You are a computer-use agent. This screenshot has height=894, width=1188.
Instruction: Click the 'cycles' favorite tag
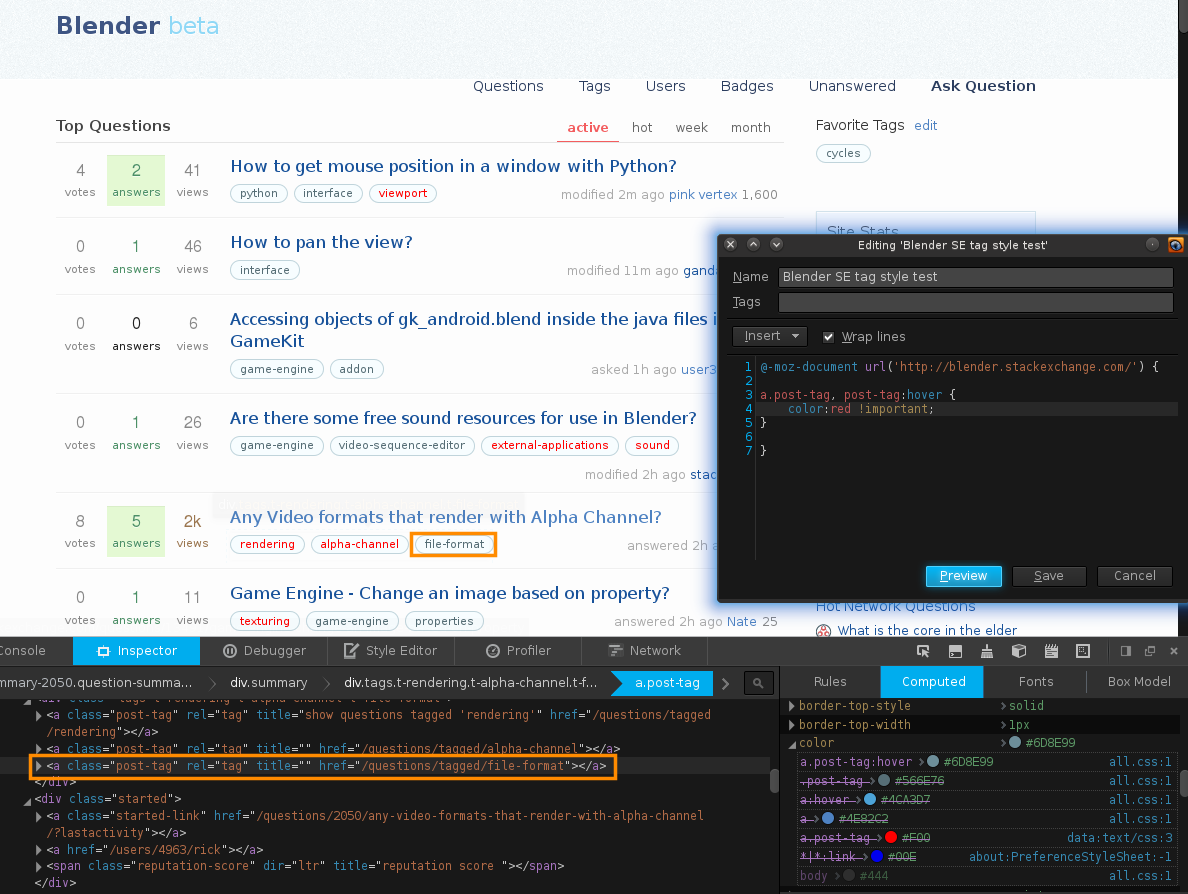(843, 153)
